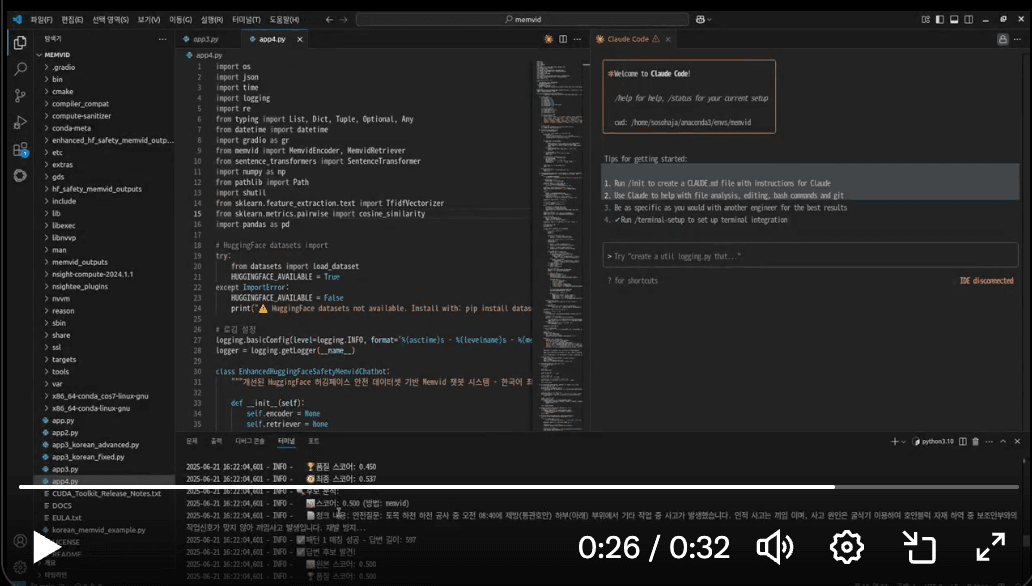Create a new terminal with the plus icon
This screenshot has height=586, width=1032.
click(x=895, y=441)
